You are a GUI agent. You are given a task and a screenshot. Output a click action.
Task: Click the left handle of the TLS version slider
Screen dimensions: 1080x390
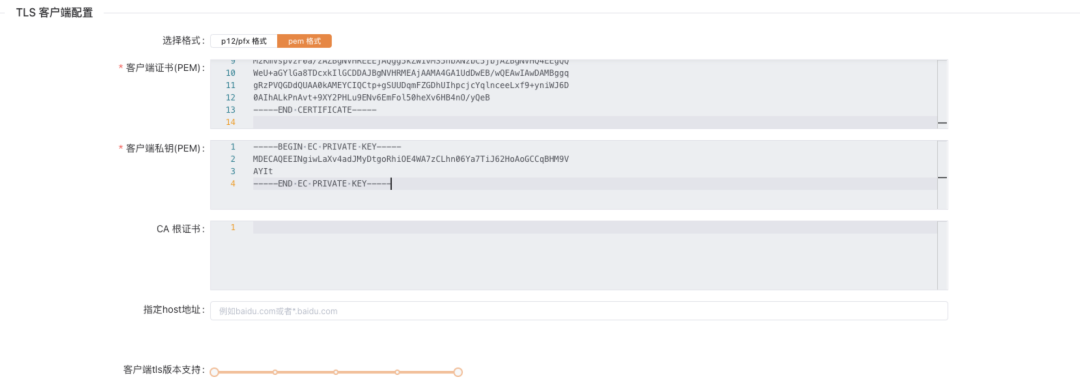point(214,372)
